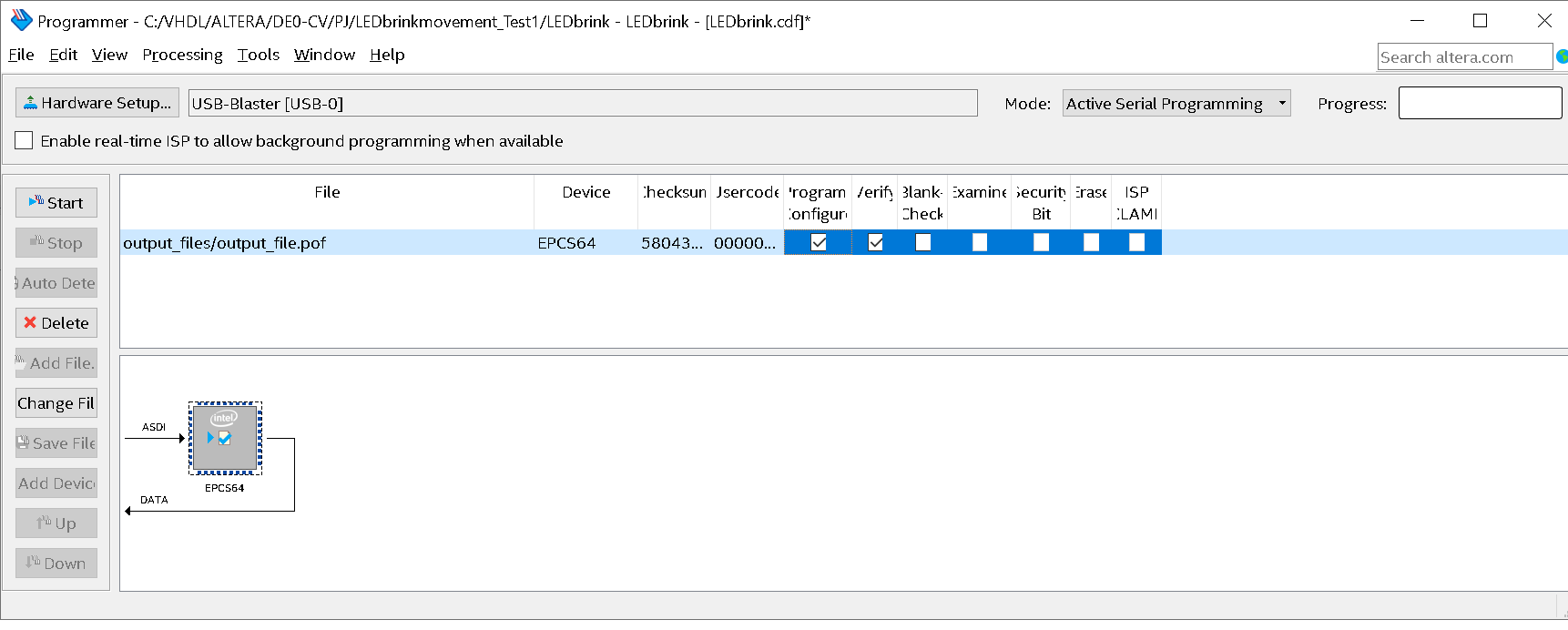Click the ASDI label in the diagram
The width and height of the screenshot is (1568, 630).
coord(154,427)
